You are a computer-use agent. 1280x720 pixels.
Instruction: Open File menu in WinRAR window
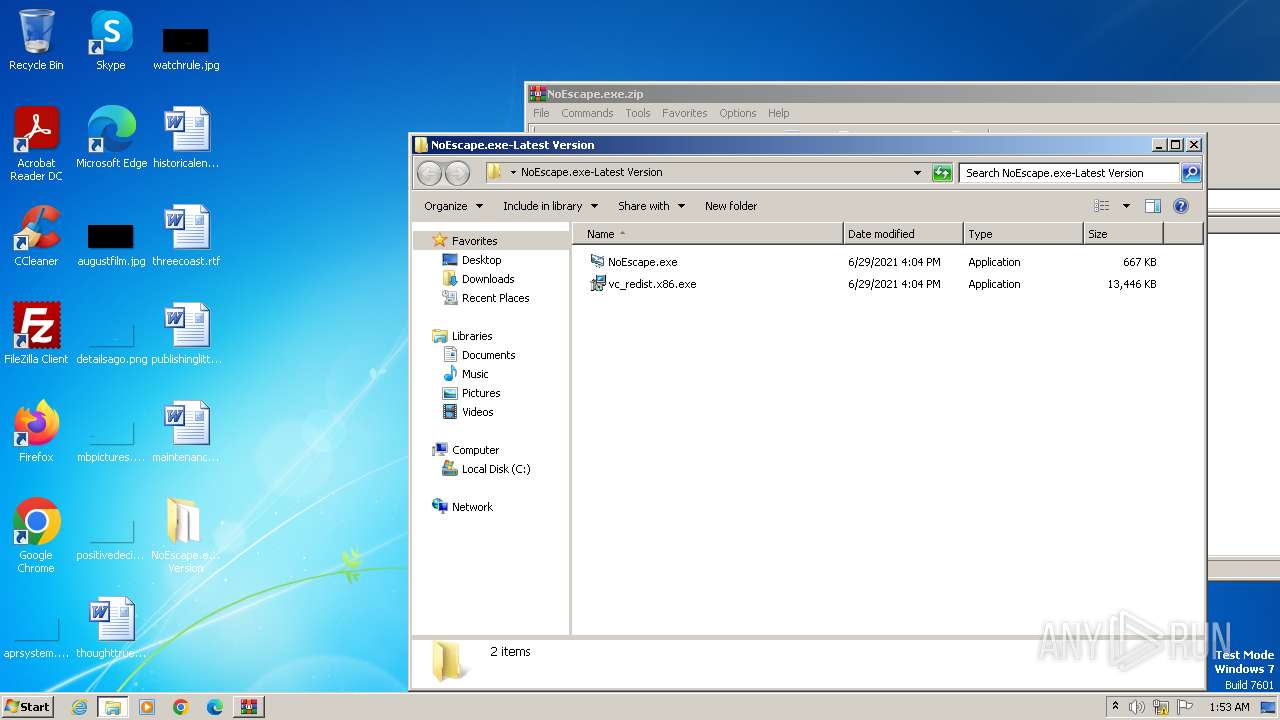(x=541, y=113)
